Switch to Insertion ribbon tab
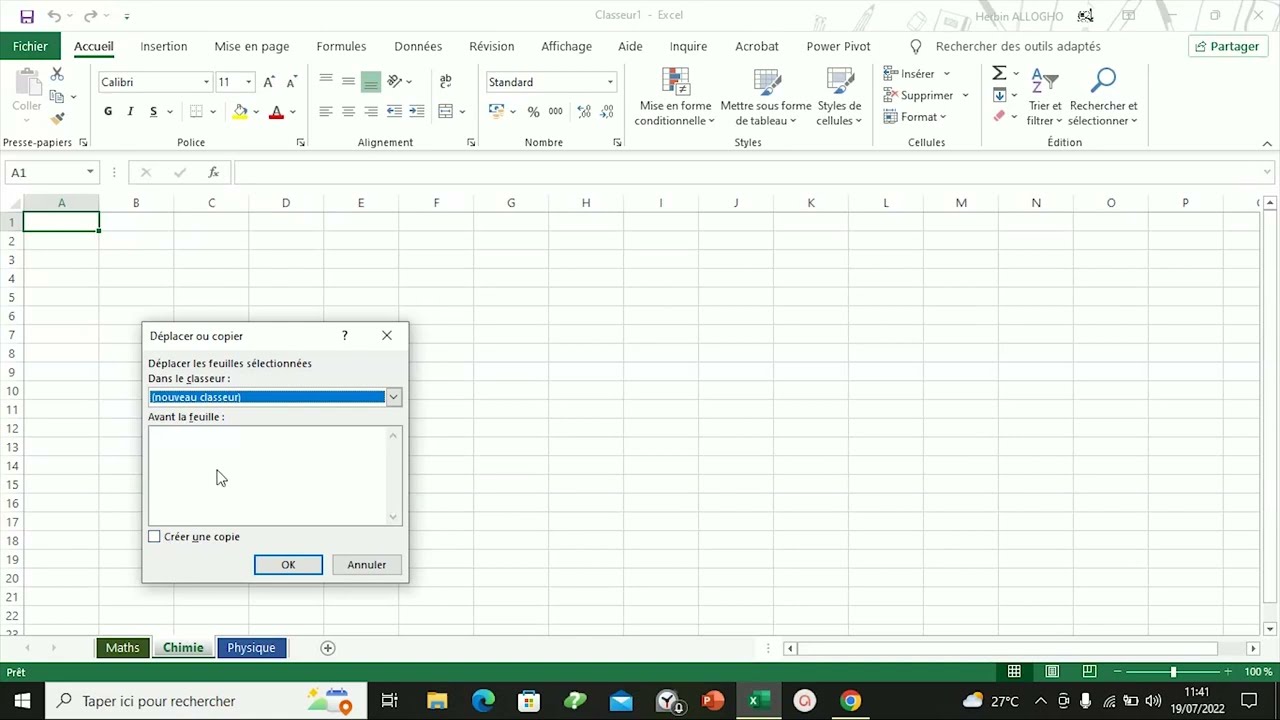1280x720 pixels. tap(164, 46)
